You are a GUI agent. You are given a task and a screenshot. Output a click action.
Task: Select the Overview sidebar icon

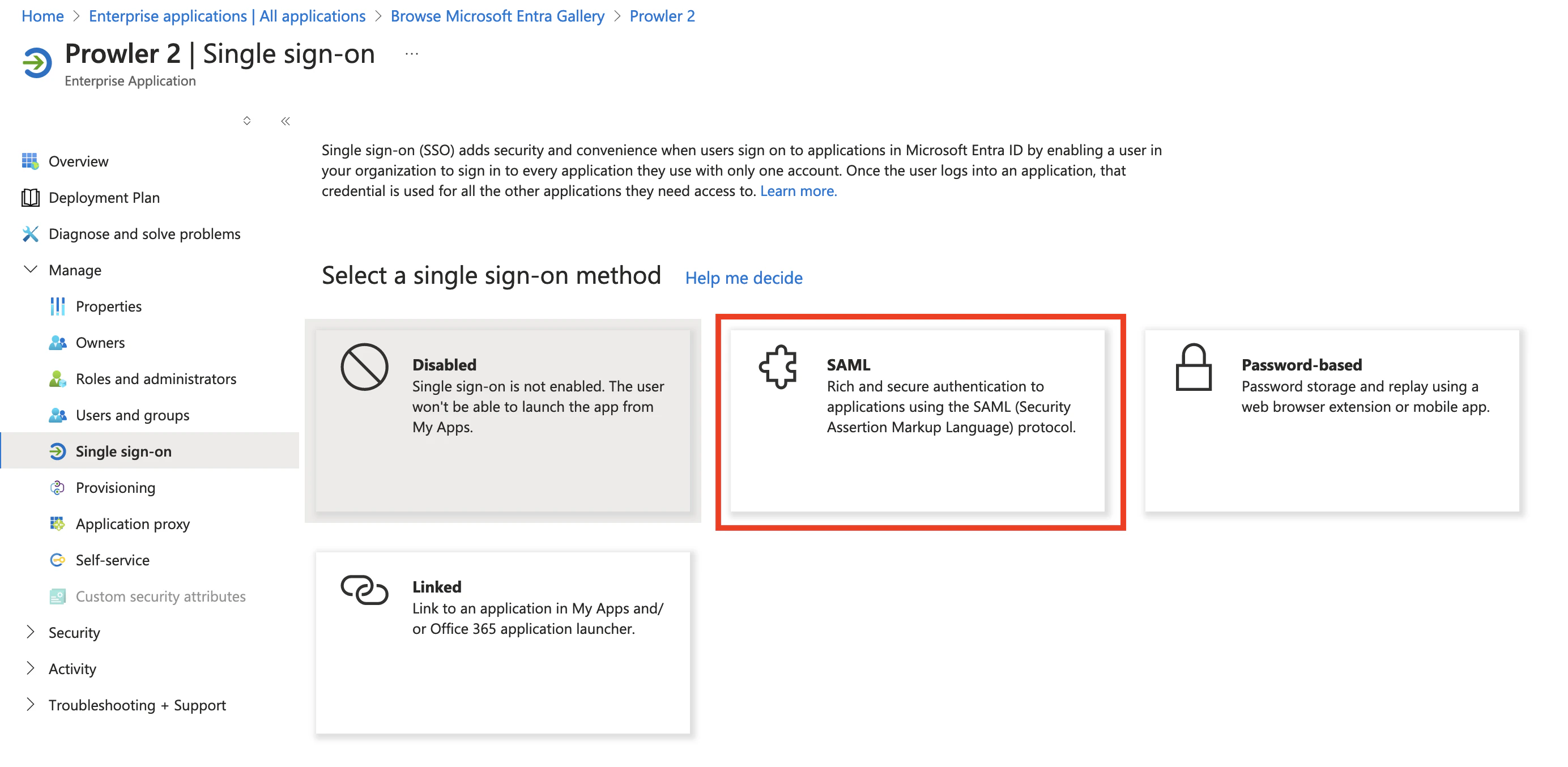tap(32, 161)
